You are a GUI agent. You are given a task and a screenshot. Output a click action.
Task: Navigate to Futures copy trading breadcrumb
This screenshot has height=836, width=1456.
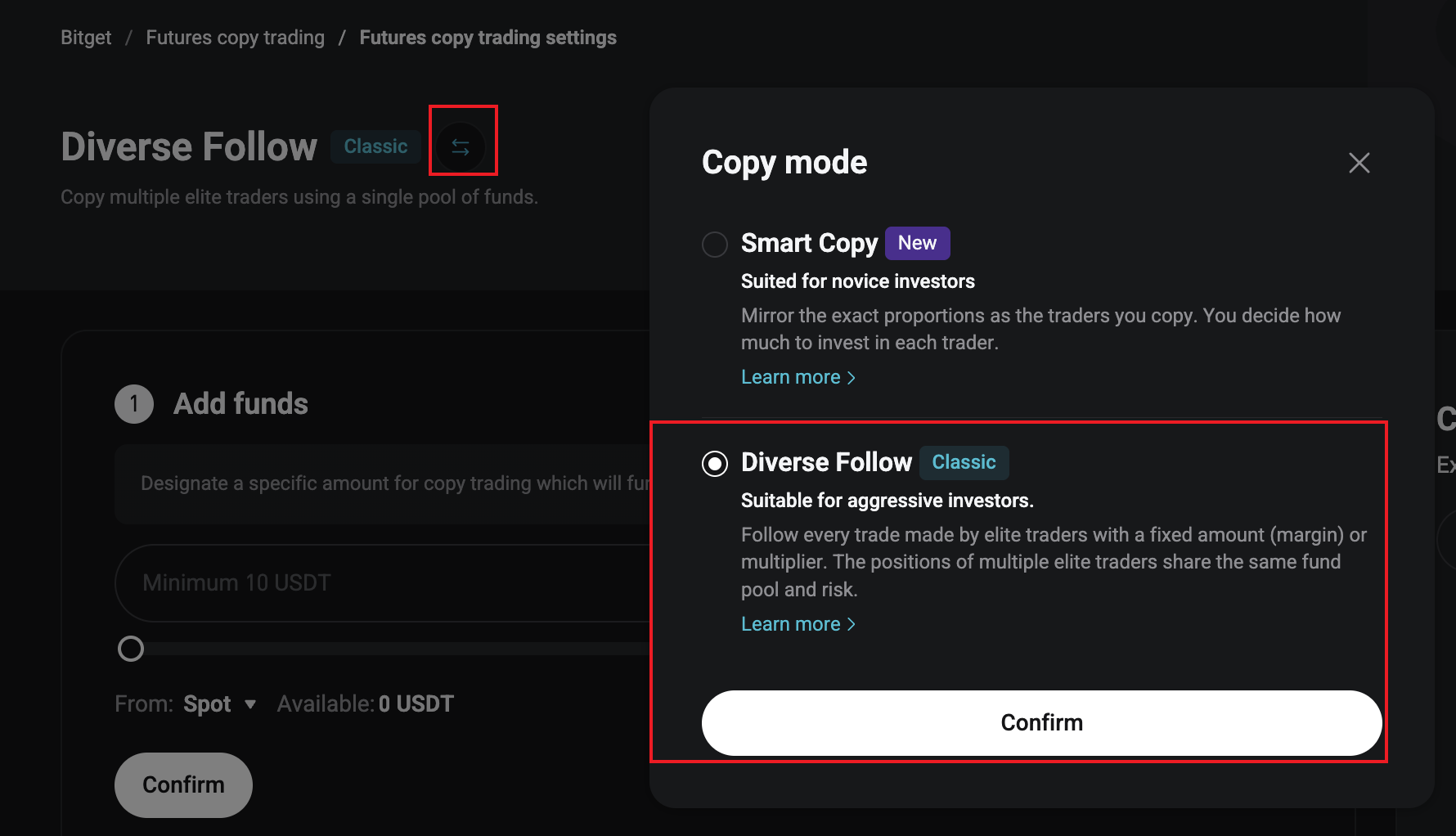235,38
